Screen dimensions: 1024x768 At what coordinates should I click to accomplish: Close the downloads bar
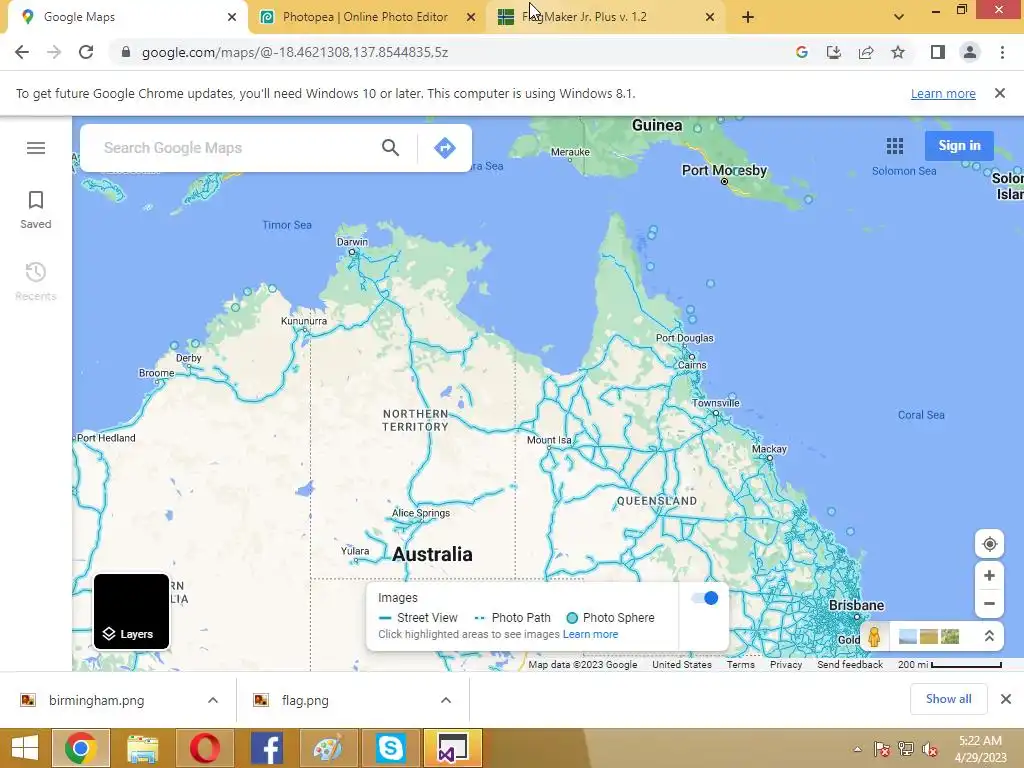pos(1006,699)
